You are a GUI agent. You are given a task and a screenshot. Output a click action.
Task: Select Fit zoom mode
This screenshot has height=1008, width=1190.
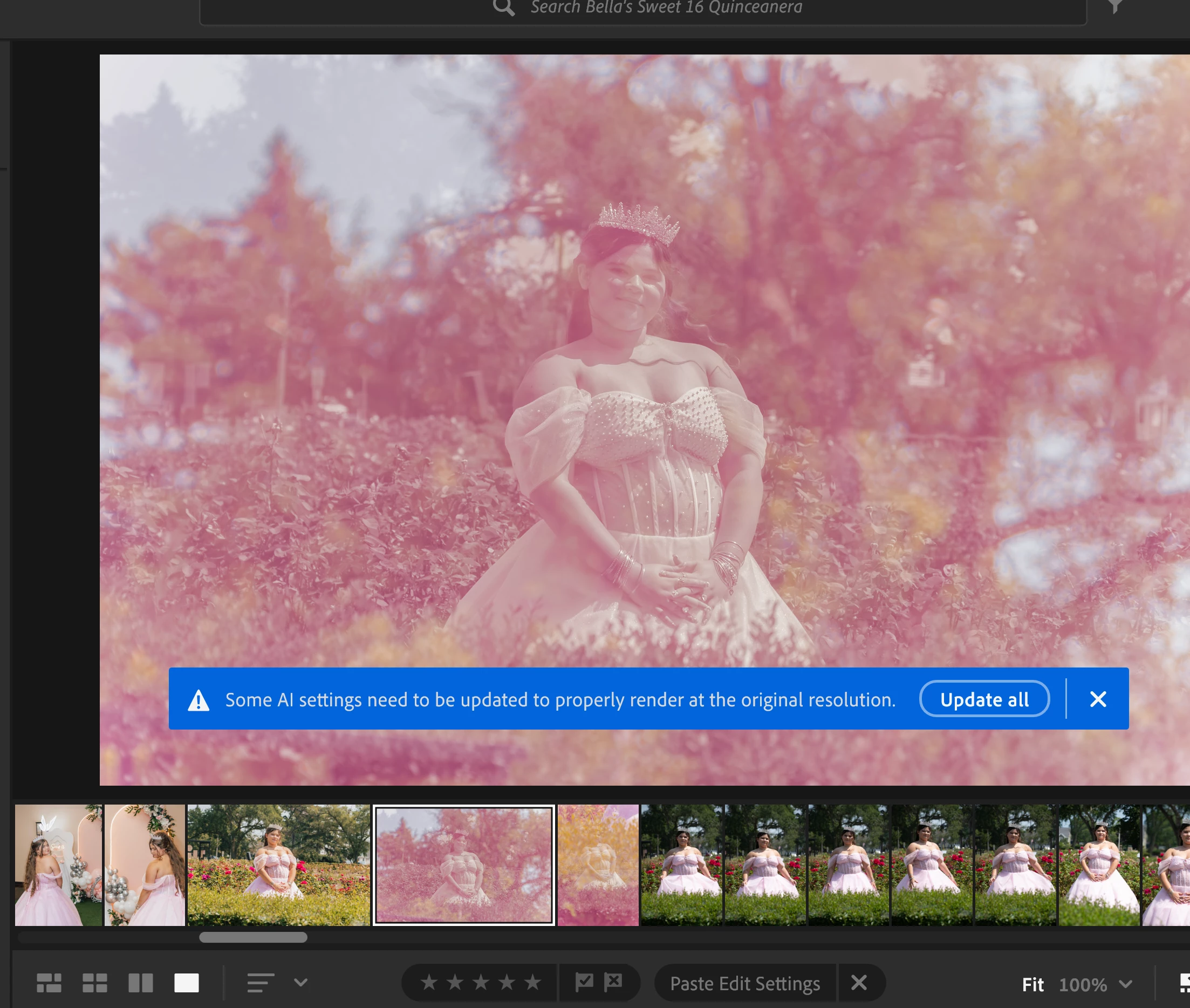click(x=1032, y=984)
